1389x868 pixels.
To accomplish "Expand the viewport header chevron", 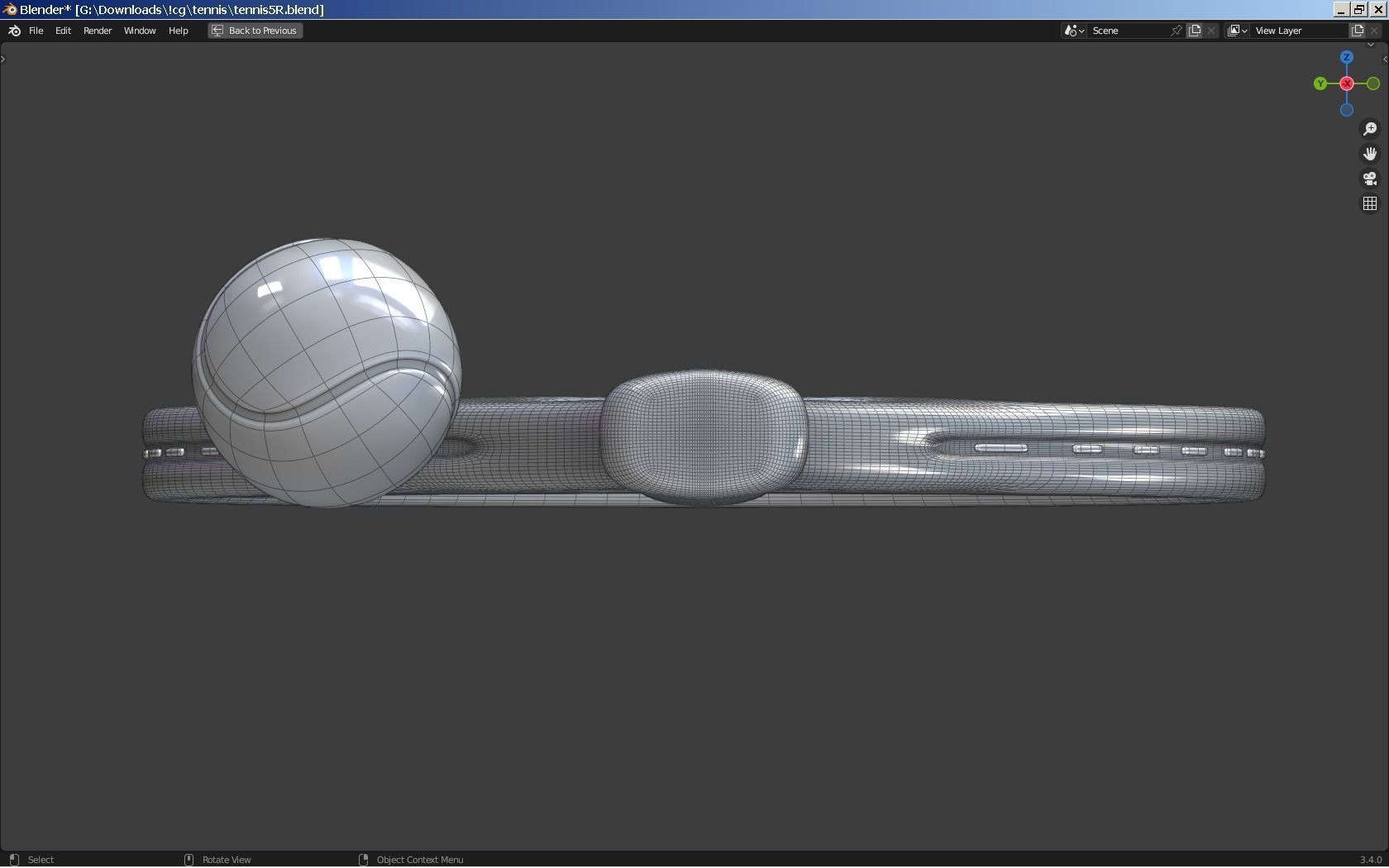I will click(x=1370, y=45).
